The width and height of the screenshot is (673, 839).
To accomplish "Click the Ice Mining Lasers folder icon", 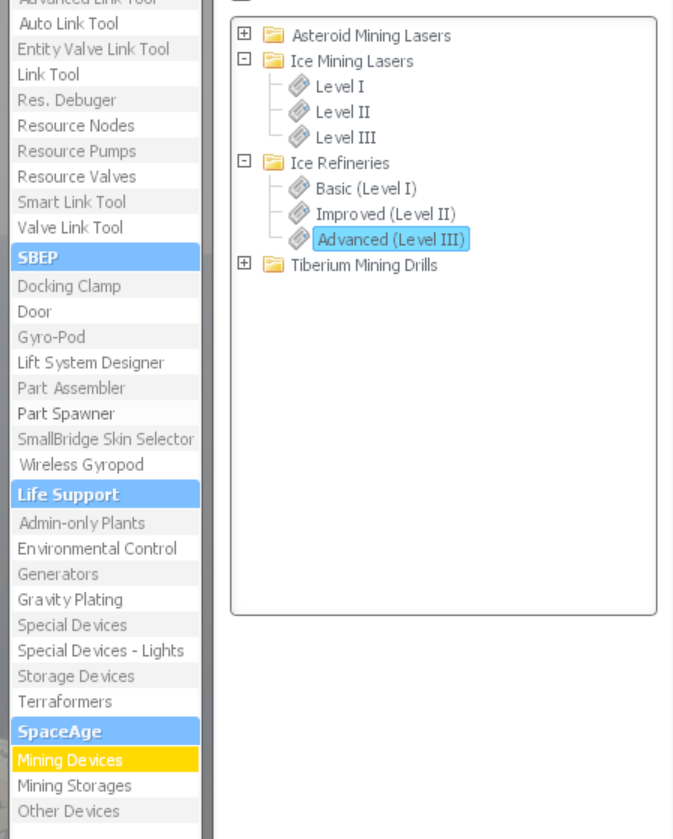I will tap(273, 61).
